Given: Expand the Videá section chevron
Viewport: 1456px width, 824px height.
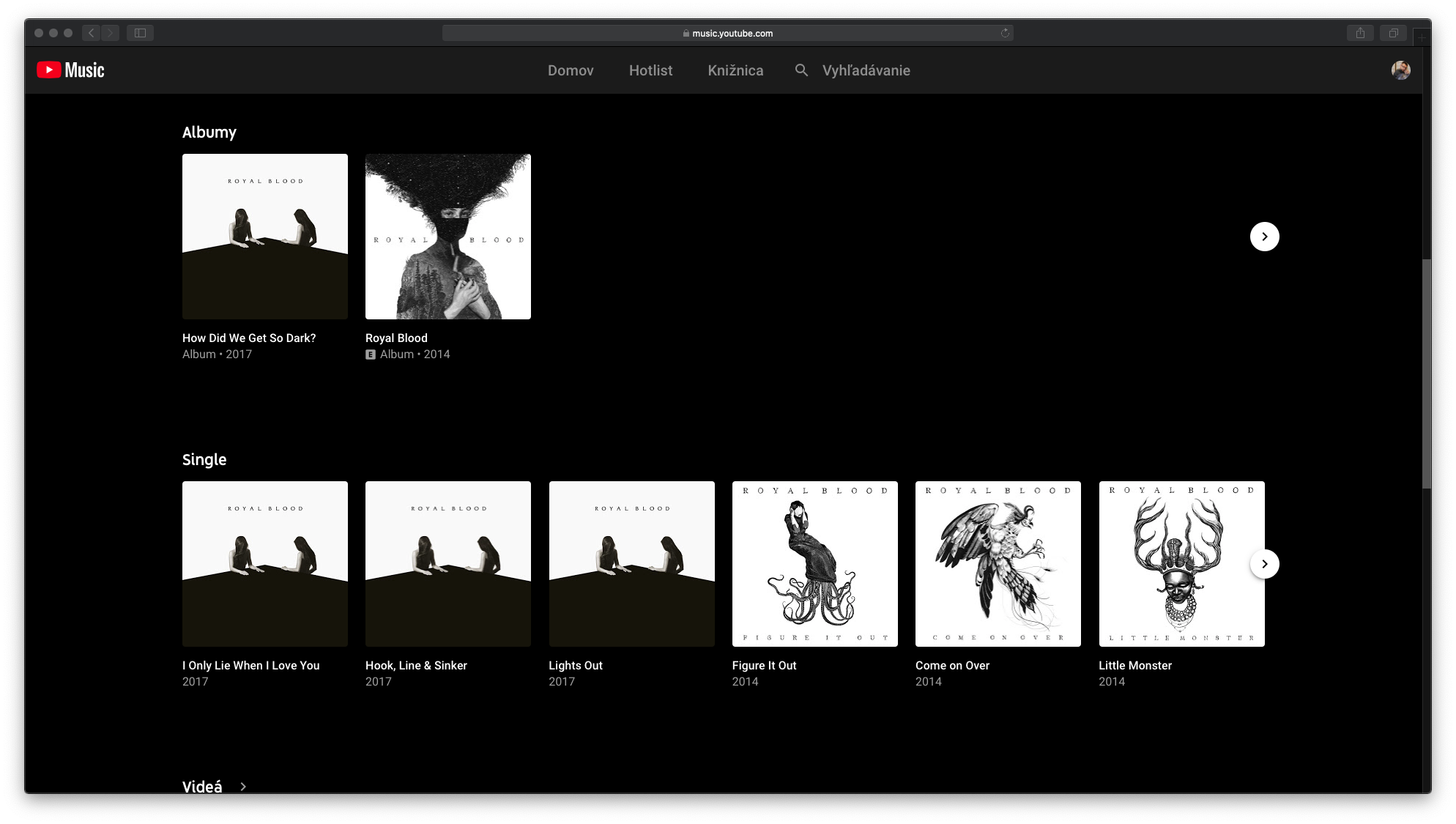Looking at the screenshot, I should pyautogui.click(x=243, y=787).
